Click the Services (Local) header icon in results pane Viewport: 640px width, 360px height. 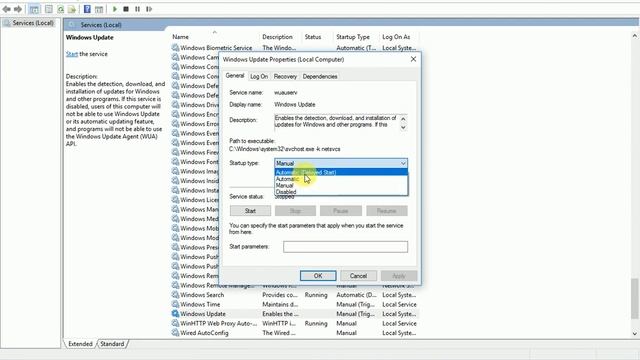pos(72,25)
